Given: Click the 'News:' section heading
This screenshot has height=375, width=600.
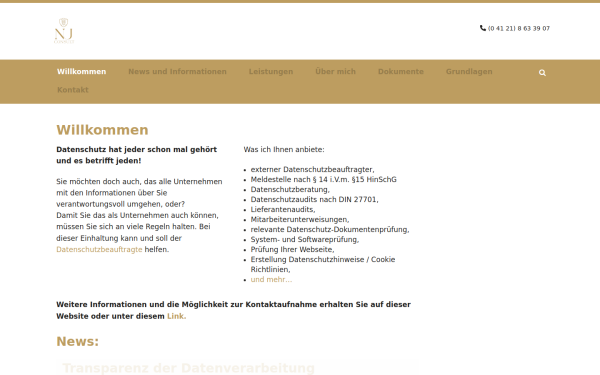Looking at the screenshot, I should click(x=78, y=341).
